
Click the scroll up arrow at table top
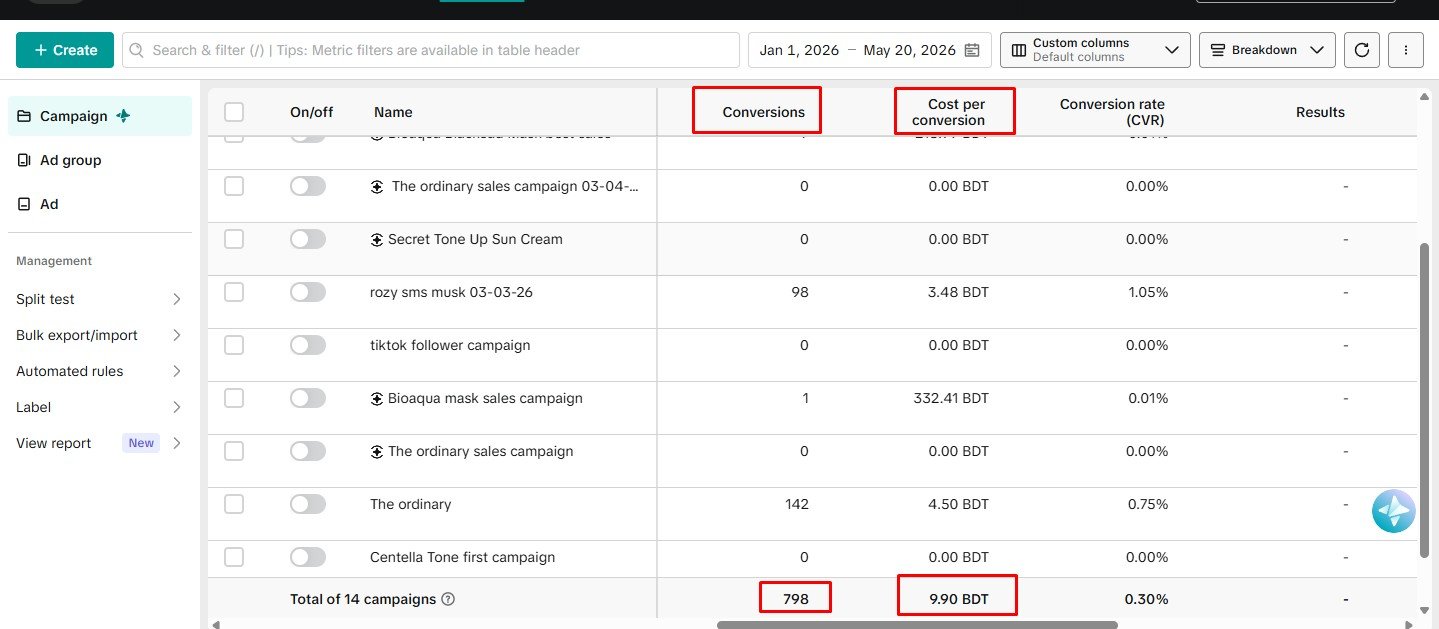[1424, 97]
